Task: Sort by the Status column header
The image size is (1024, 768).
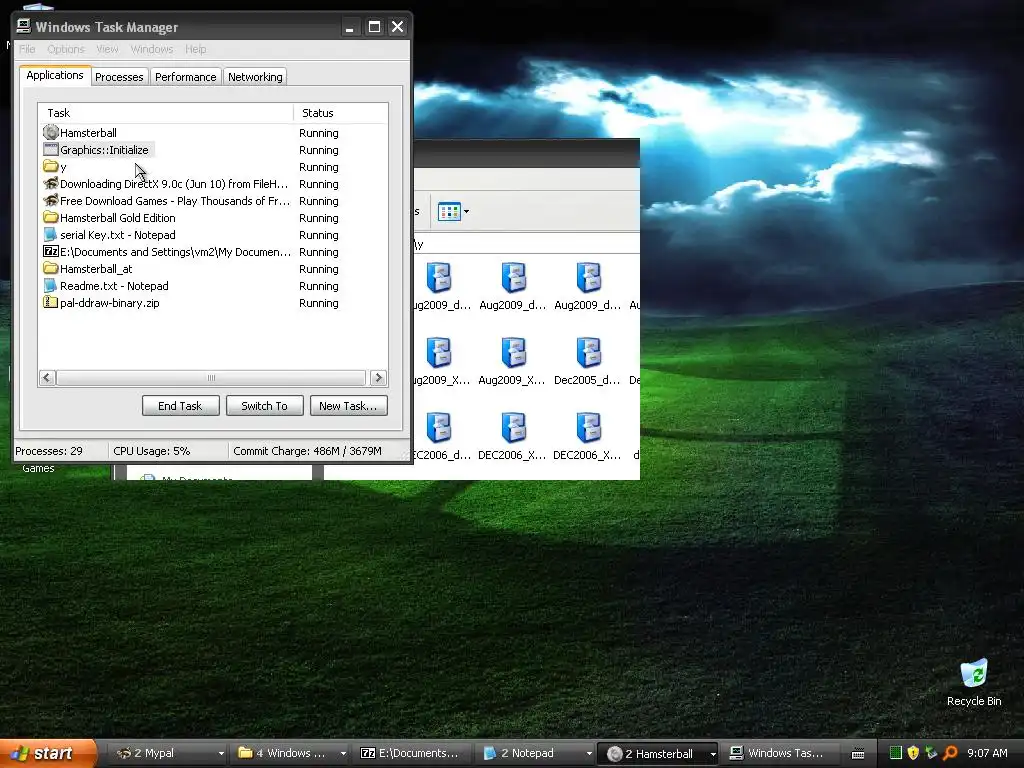Action: pyautogui.click(x=340, y=113)
